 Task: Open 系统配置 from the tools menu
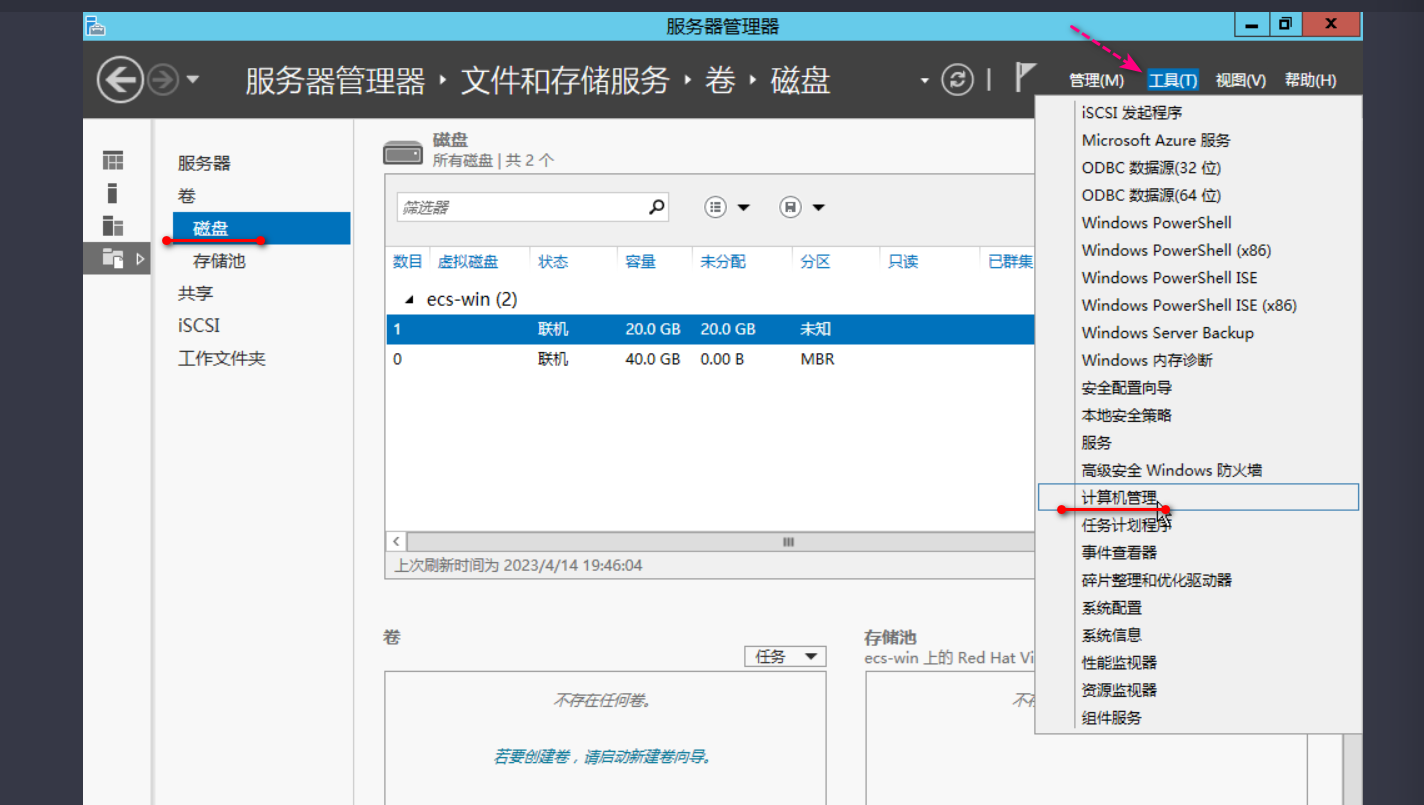[x=1111, y=608]
